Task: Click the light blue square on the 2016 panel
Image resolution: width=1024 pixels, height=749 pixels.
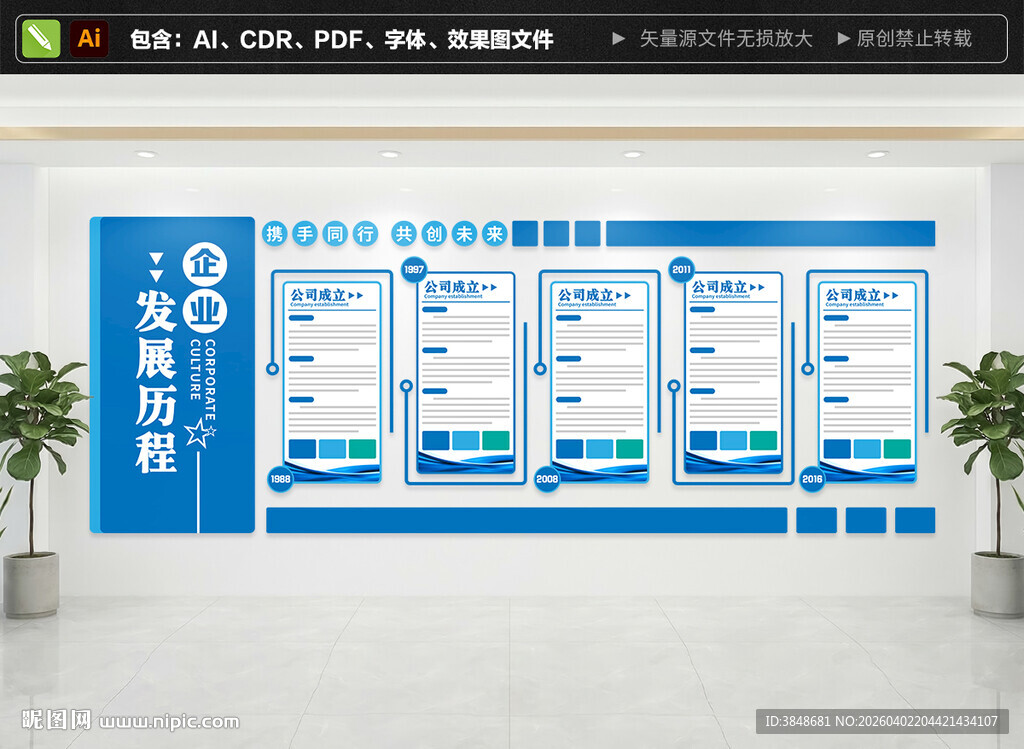Action: coord(867,449)
